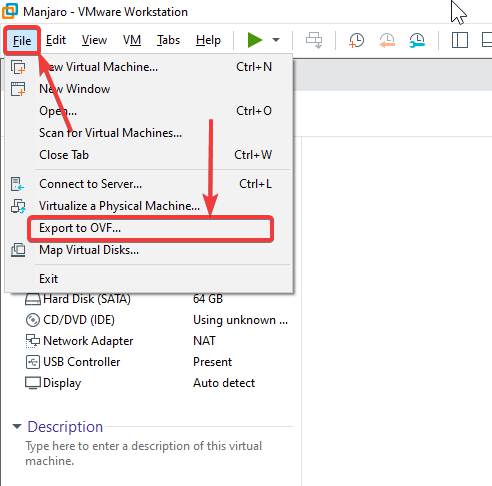Open the Tabs menu

pos(168,40)
